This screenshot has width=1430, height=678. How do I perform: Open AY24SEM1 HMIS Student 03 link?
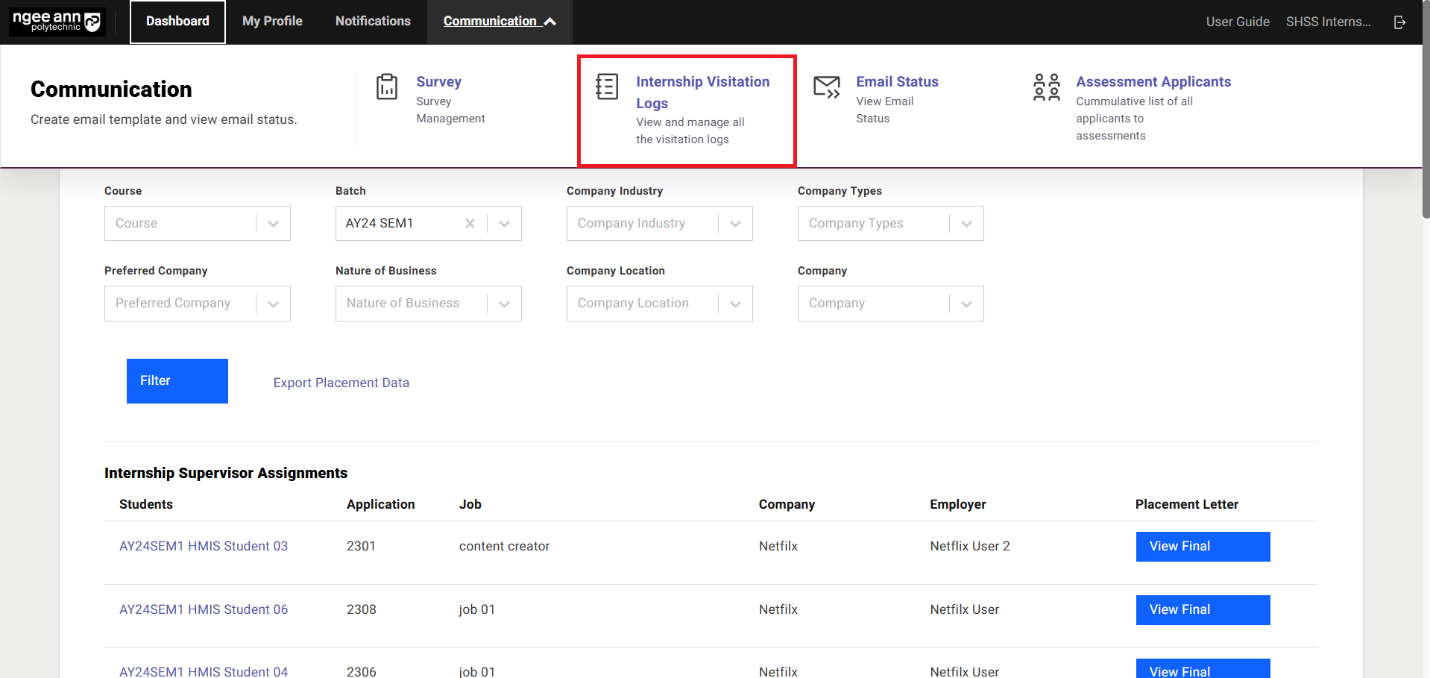pos(203,546)
